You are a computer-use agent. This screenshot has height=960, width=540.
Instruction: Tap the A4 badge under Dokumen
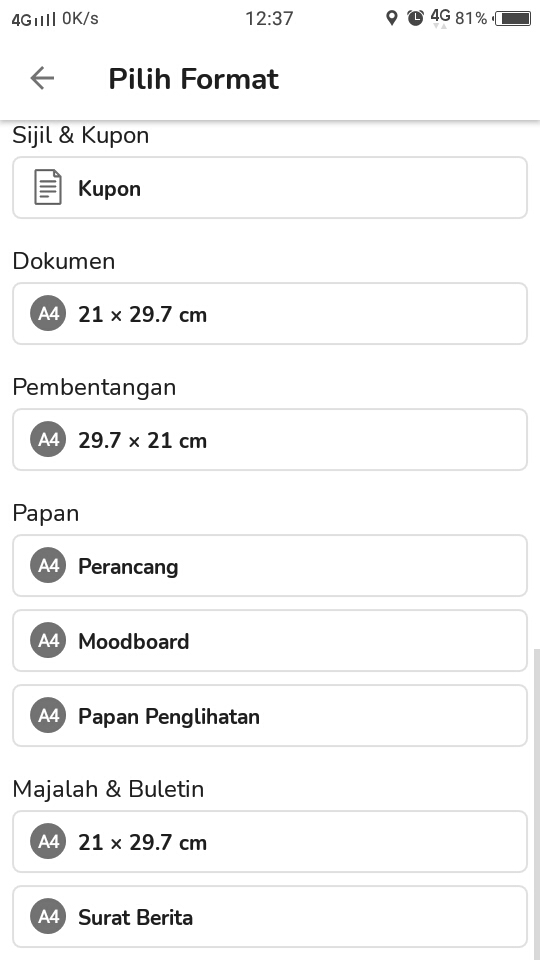pyautogui.click(x=48, y=313)
